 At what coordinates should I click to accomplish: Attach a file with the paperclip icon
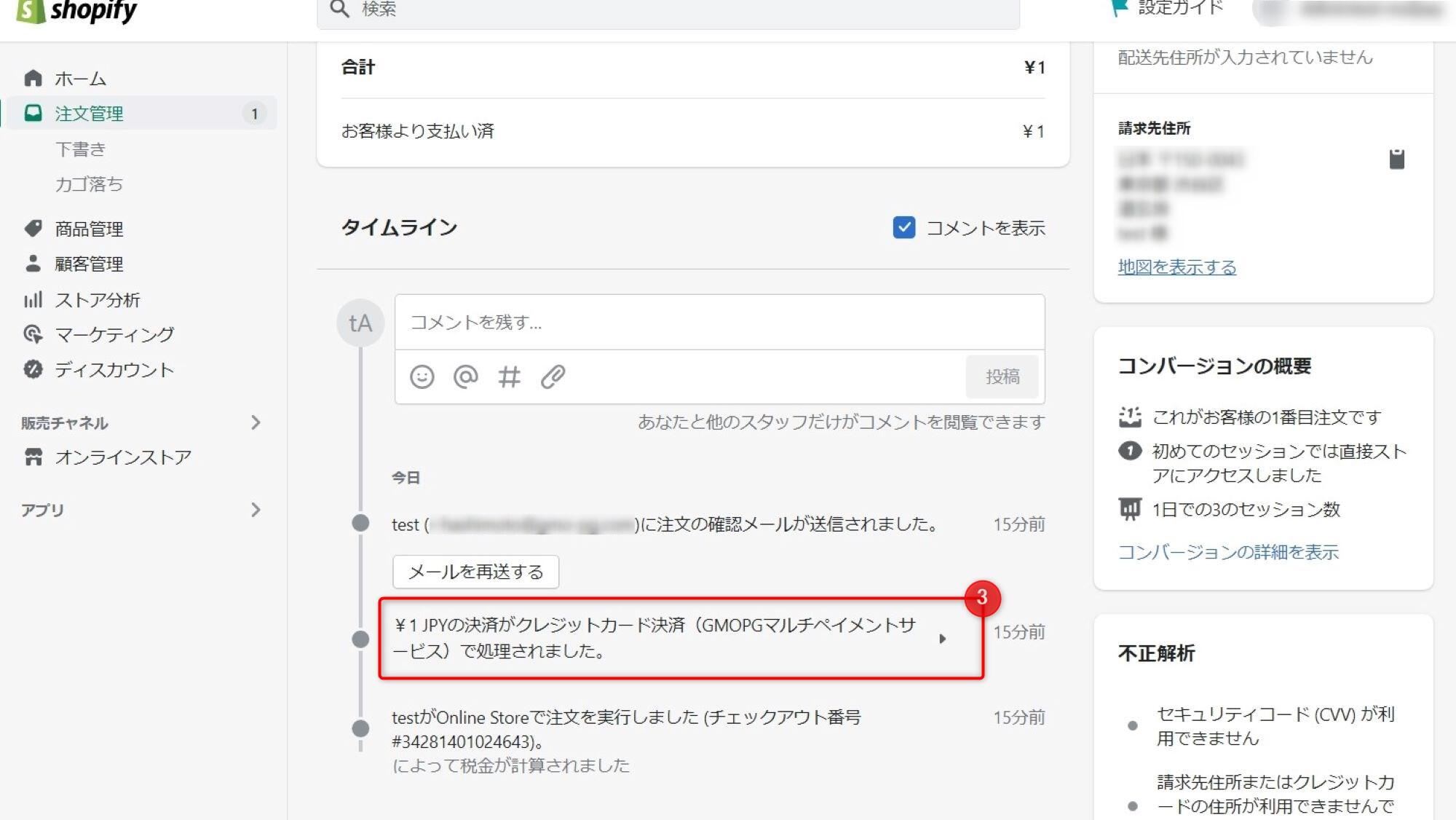click(554, 377)
